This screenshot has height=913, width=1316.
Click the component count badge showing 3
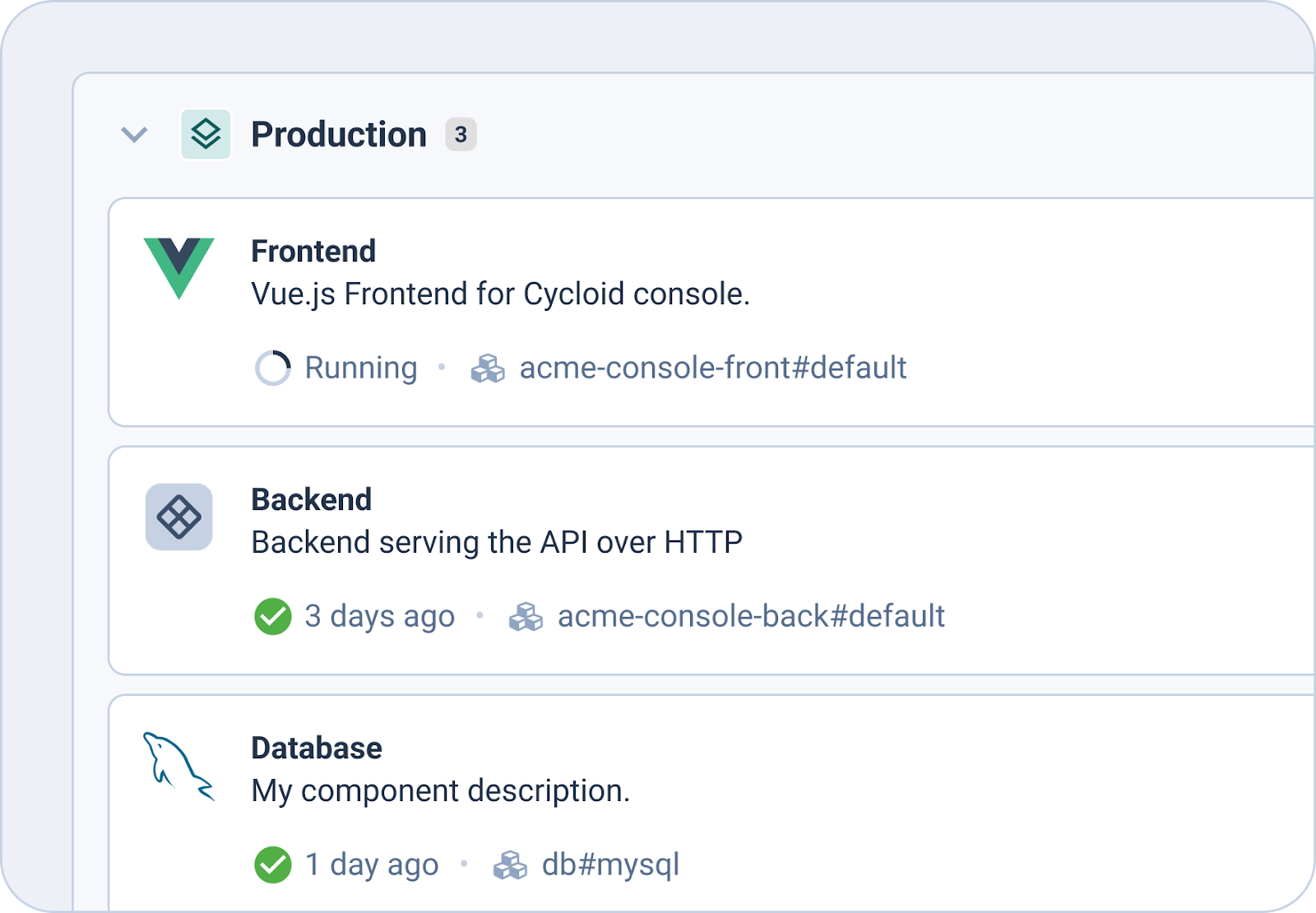tap(461, 134)
